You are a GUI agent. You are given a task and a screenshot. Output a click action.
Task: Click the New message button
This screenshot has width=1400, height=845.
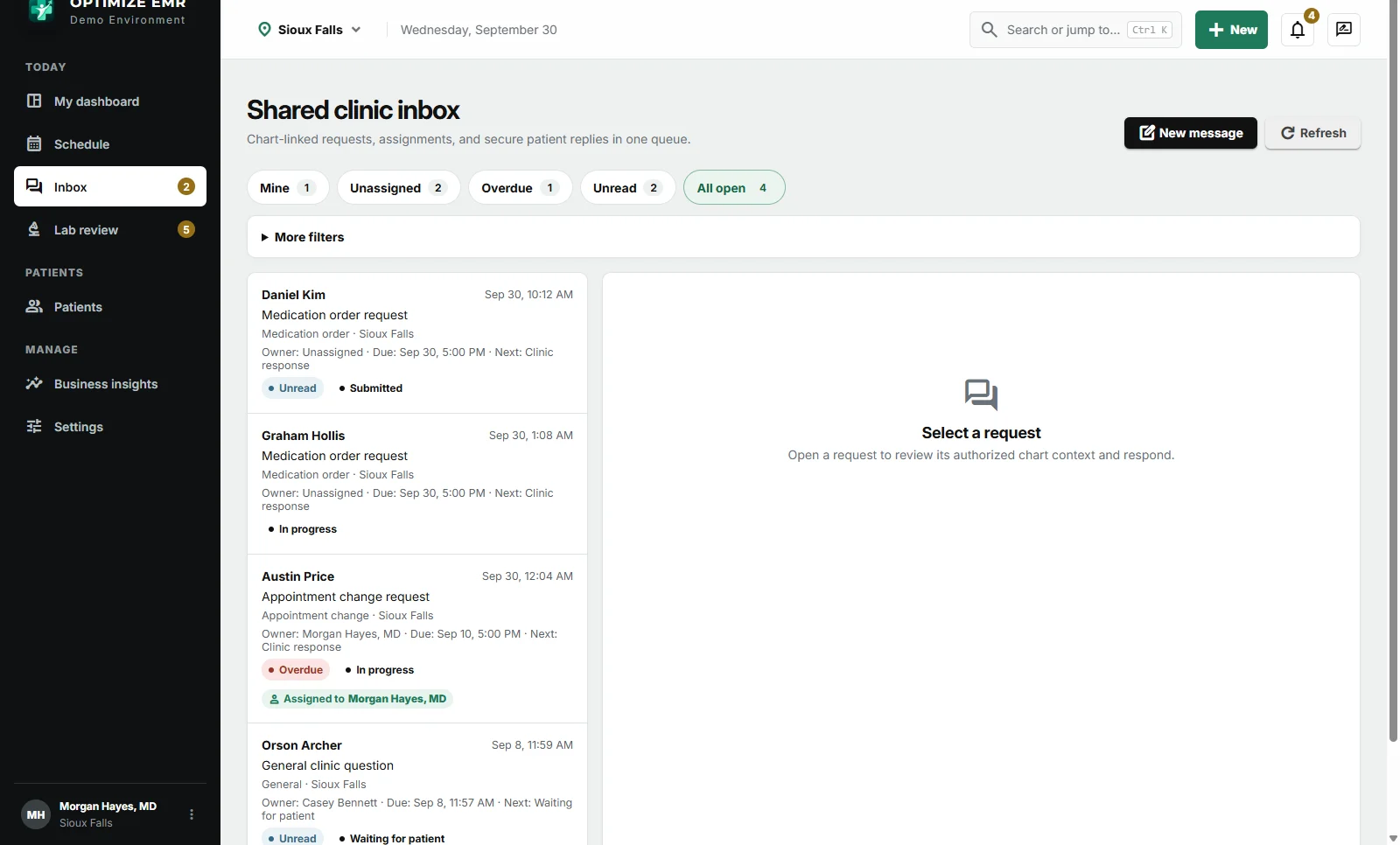click(1191, 133)
